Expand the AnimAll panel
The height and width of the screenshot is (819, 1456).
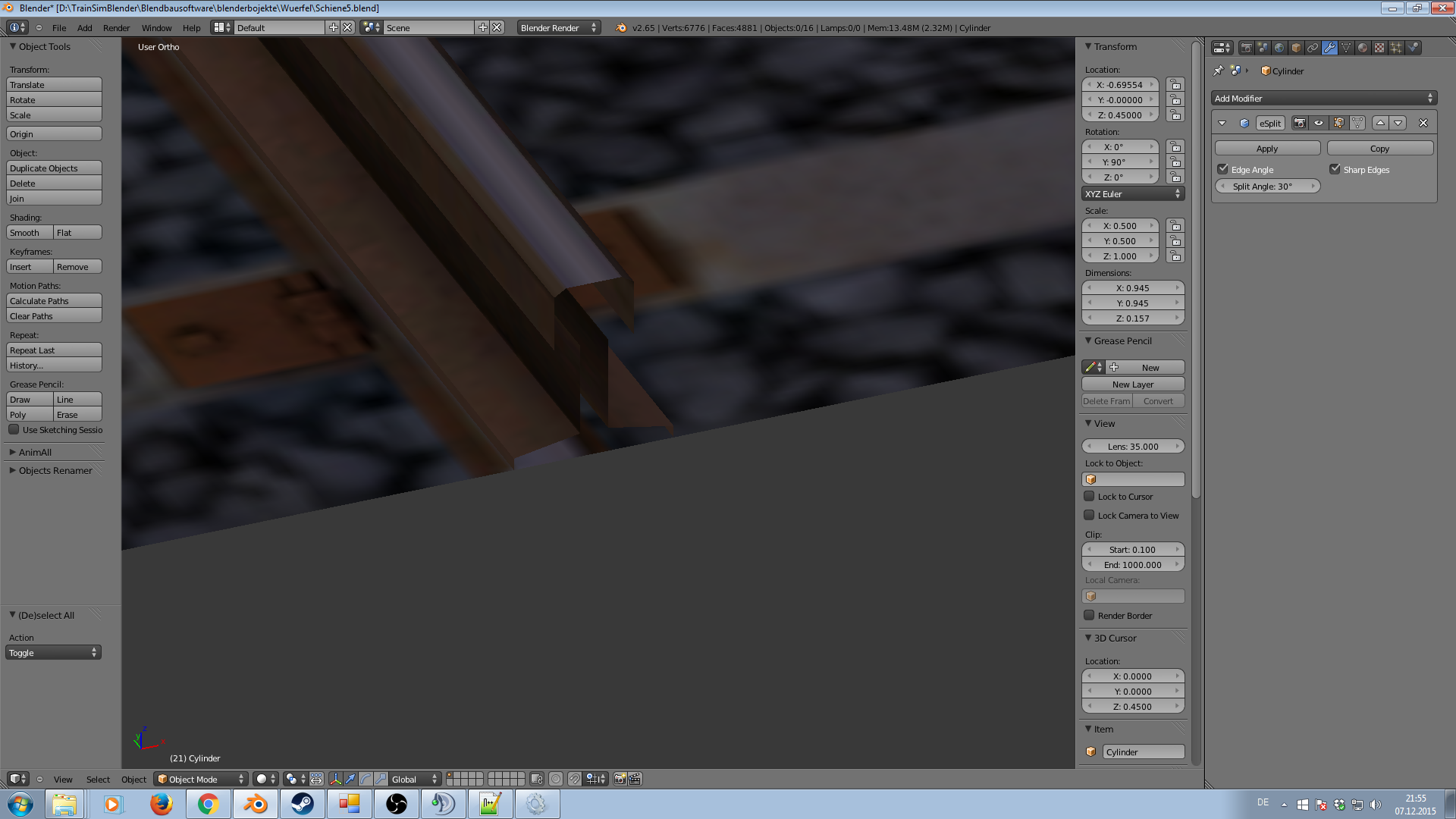click(x=35, y=452)
